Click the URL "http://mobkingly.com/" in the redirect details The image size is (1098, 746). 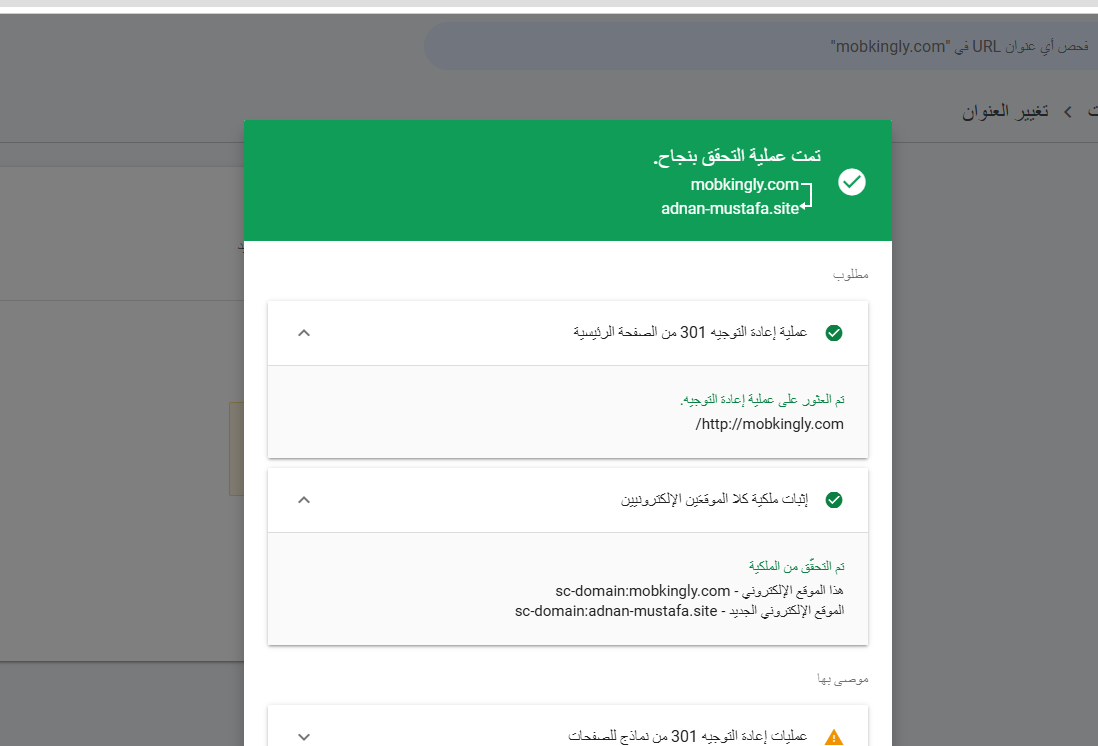pos(770,424)
